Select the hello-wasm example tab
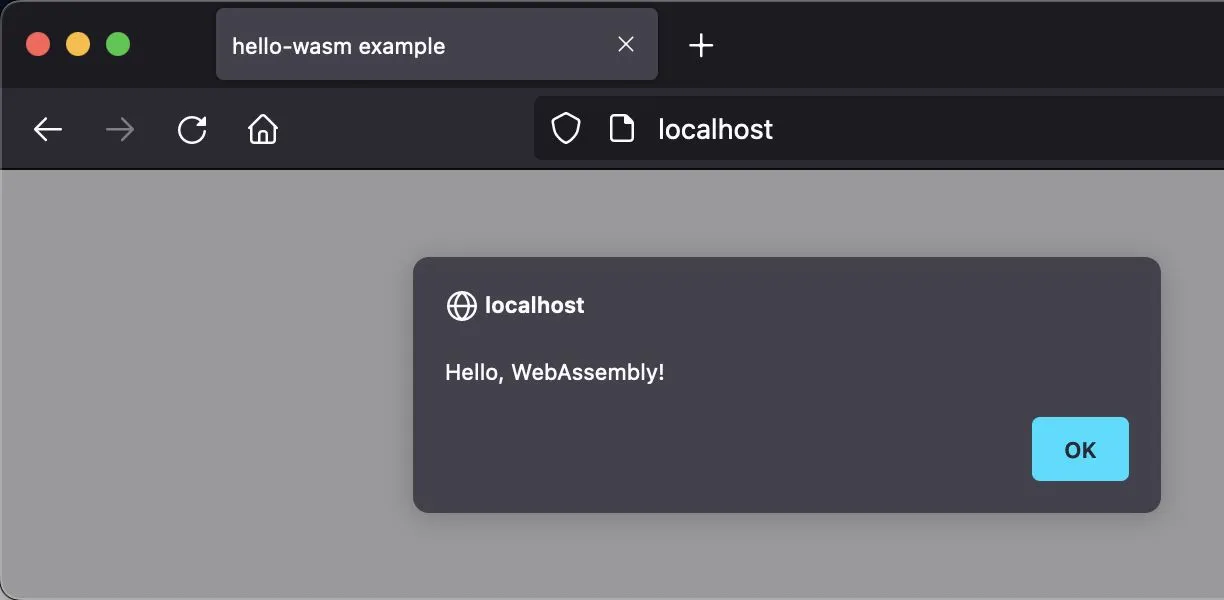This screenshot has width=1224, height=600. (400, 45)
